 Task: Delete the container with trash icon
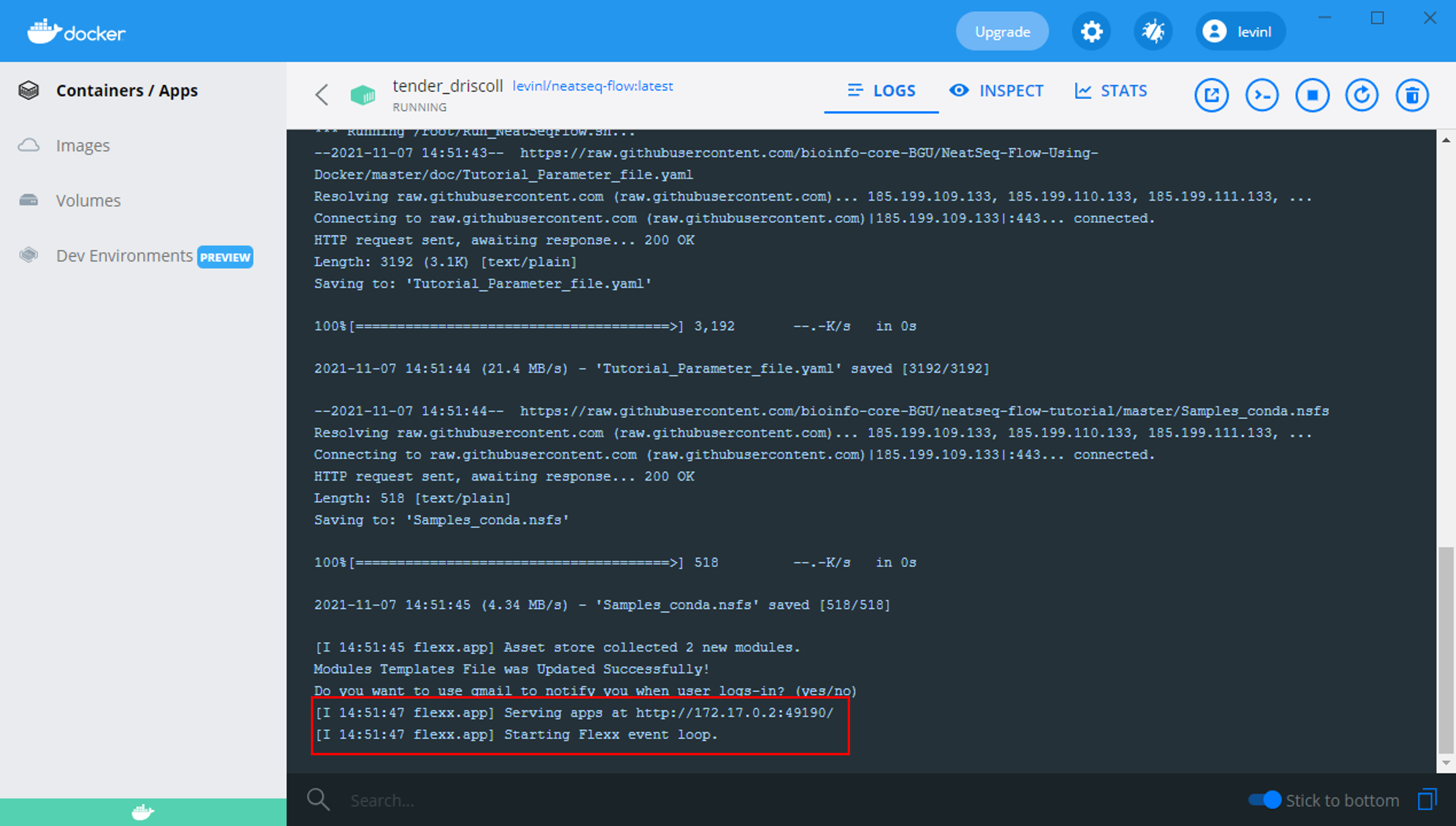tap(1412, 95)
